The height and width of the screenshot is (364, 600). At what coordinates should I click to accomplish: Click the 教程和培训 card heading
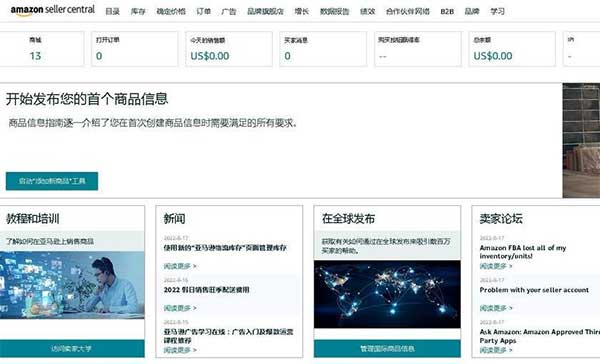click(x=33, y=219)
